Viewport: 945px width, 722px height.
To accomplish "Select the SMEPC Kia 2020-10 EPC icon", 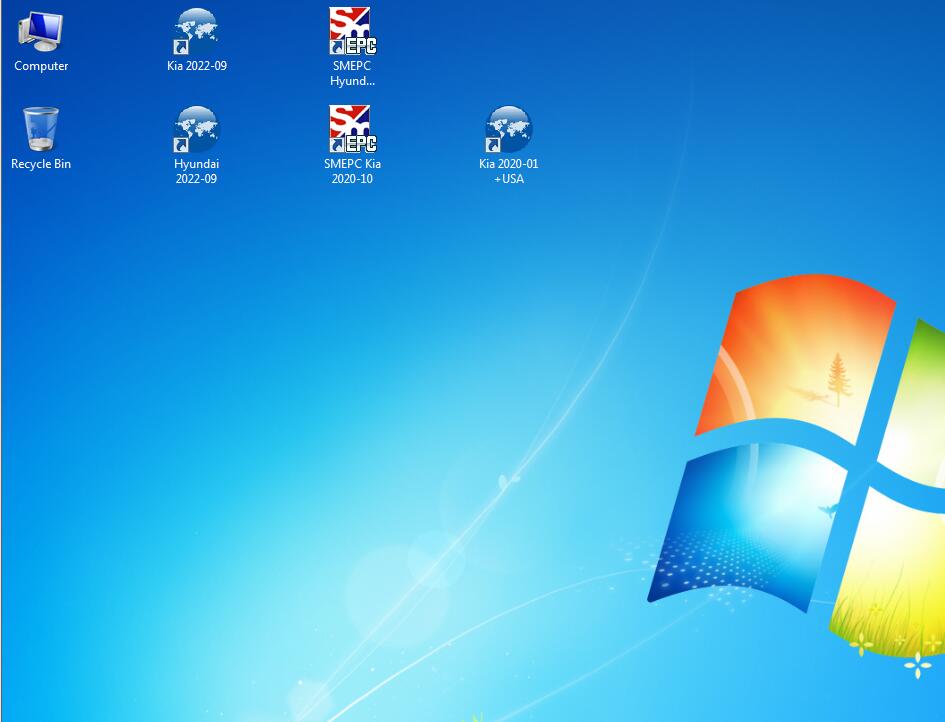I will [352, 130].
